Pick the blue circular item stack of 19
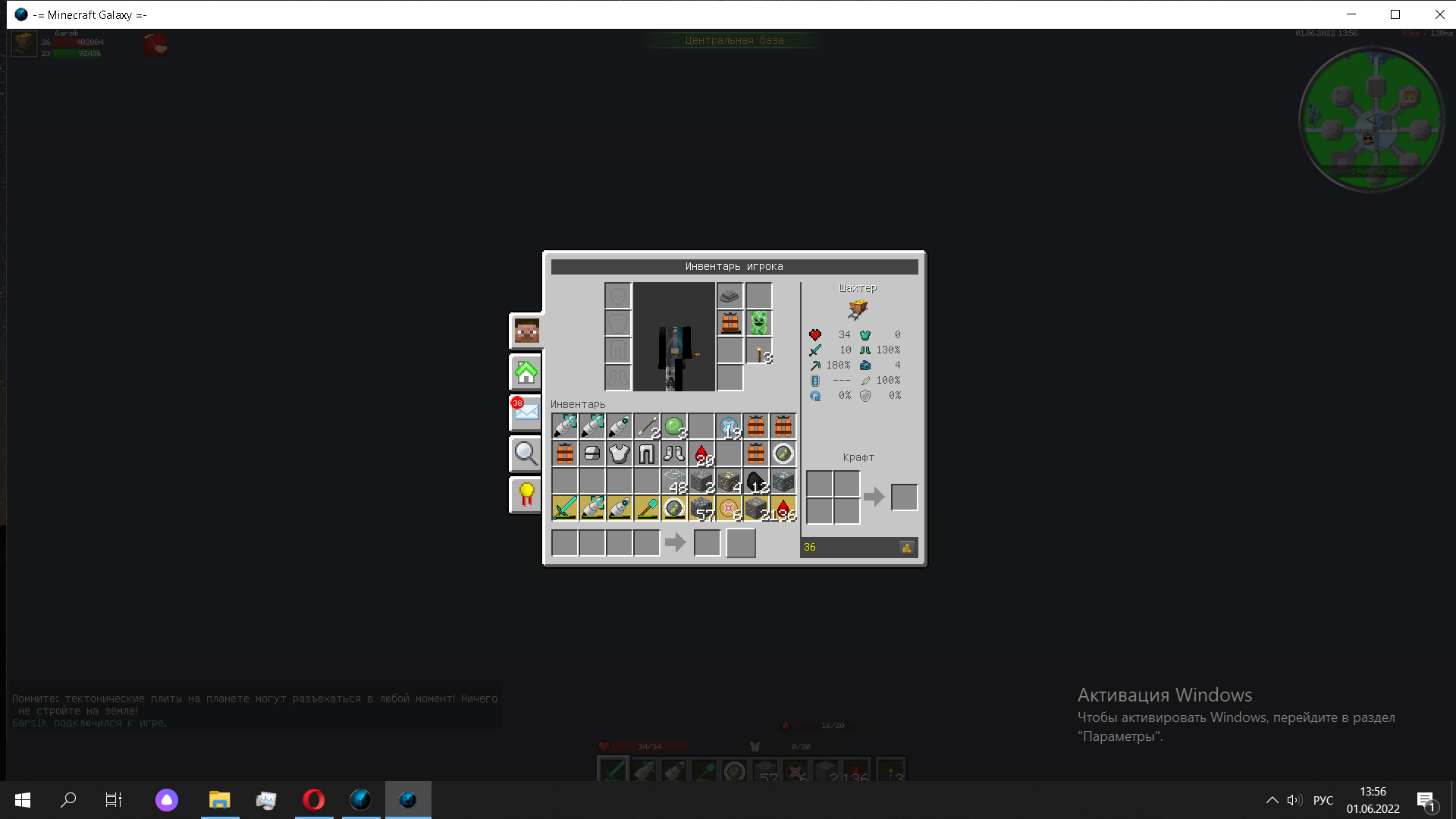Viewport: 1456px width, 819px height. tap(729, 426)
